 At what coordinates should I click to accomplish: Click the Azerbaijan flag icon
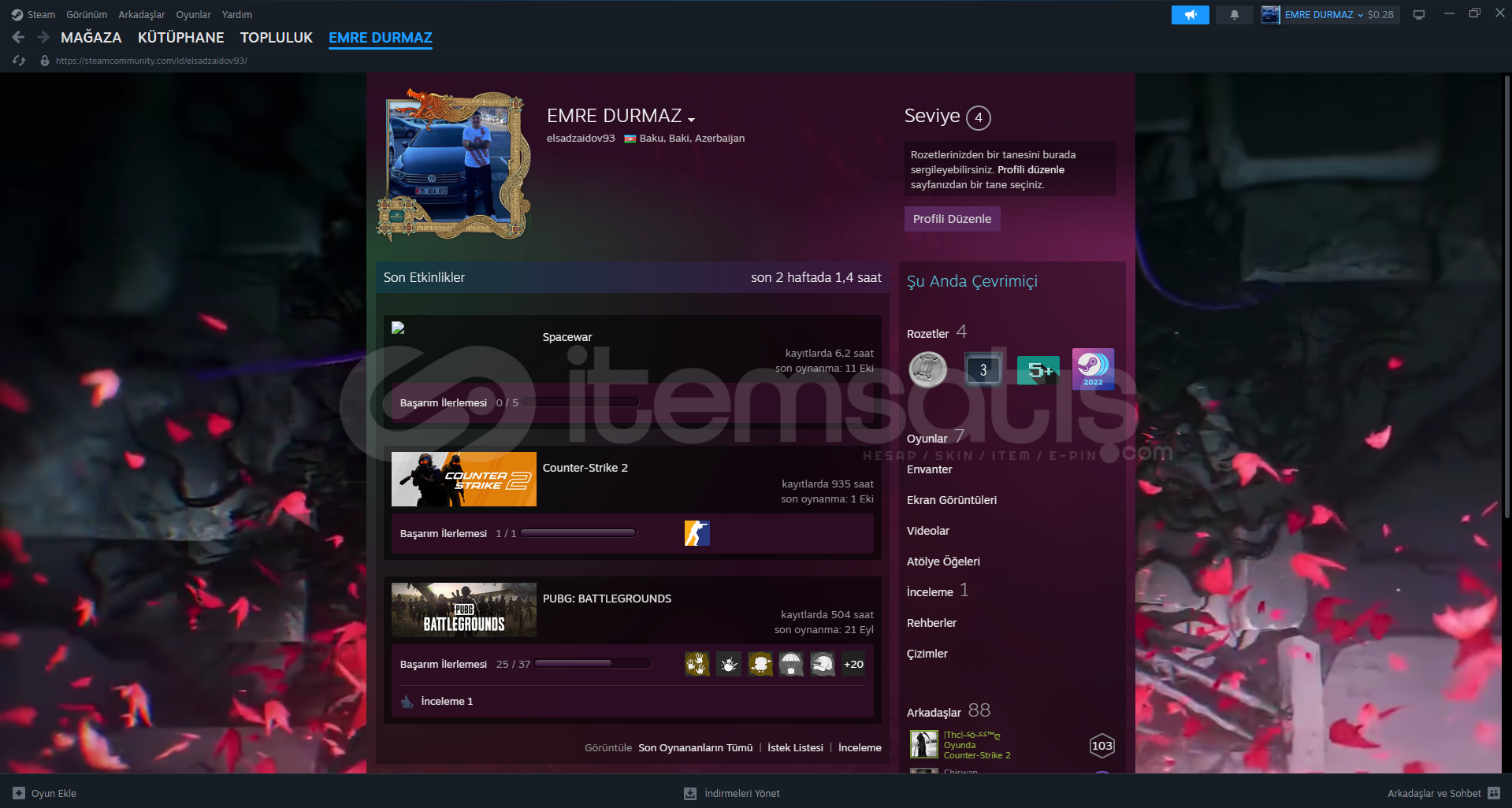tap(630, 139)
